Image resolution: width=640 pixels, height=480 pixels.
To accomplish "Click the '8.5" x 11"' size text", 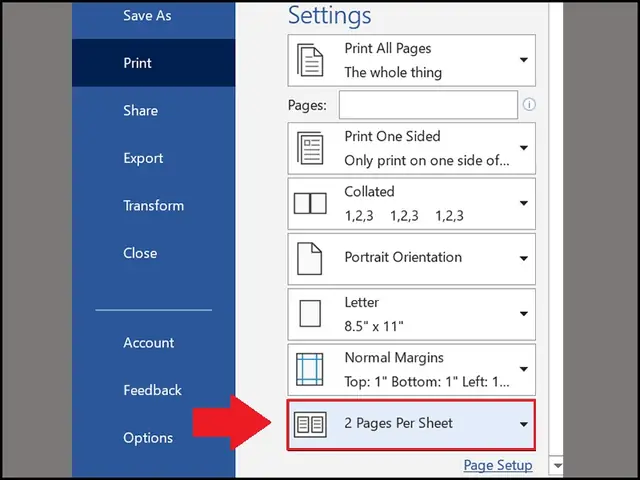I will coord(374,327).
